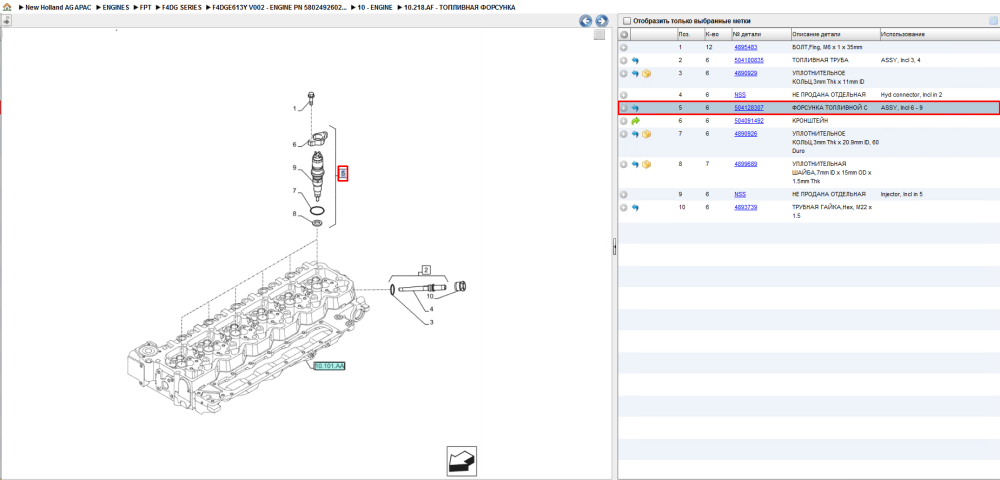Sort by 'Описание детали' column header
Screen dimensions: 1000x480
[x=835, y=34]
